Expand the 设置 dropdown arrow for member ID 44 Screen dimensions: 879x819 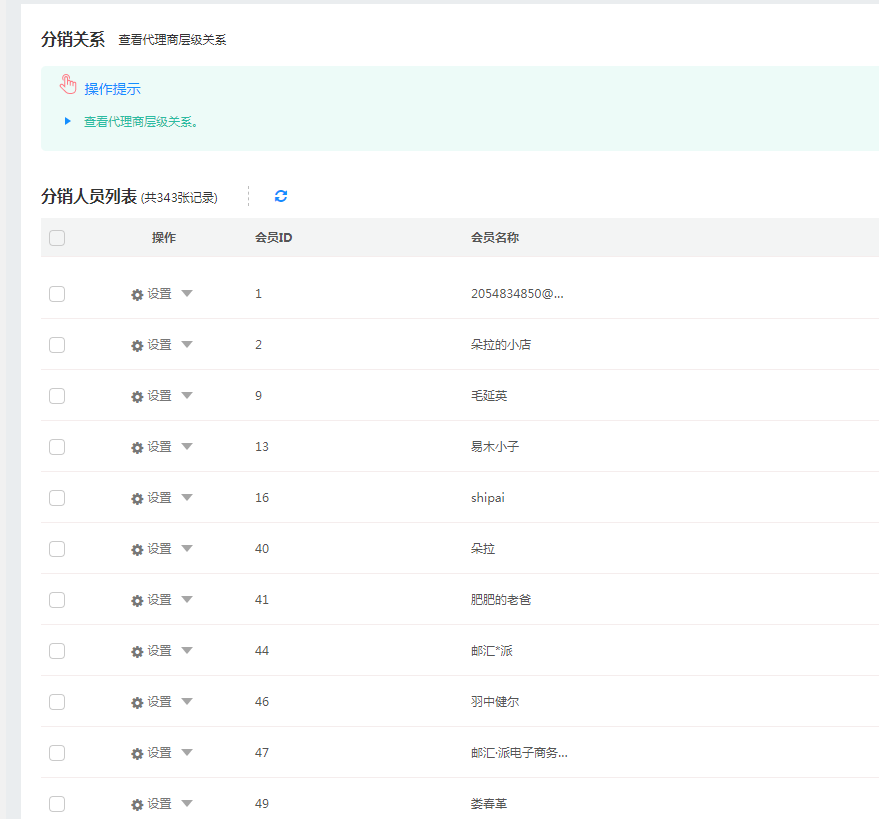point(187,651)
